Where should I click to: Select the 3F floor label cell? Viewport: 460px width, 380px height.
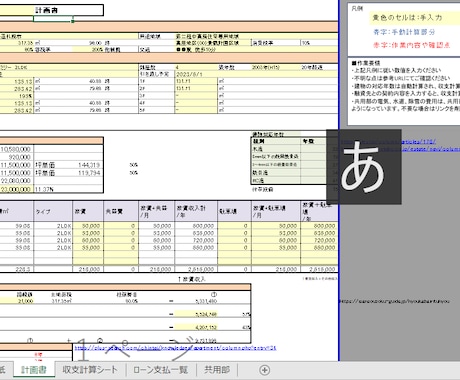pyautogui.click(x=156, y=96)
